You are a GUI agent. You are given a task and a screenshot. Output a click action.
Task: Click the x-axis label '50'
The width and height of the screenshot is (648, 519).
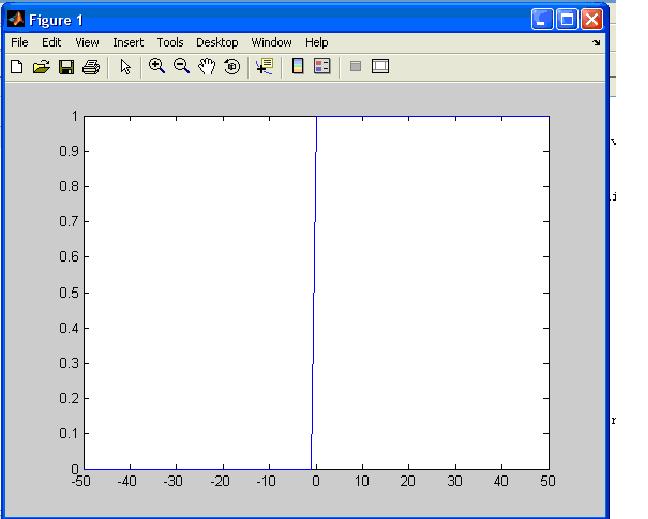point(548,481)
